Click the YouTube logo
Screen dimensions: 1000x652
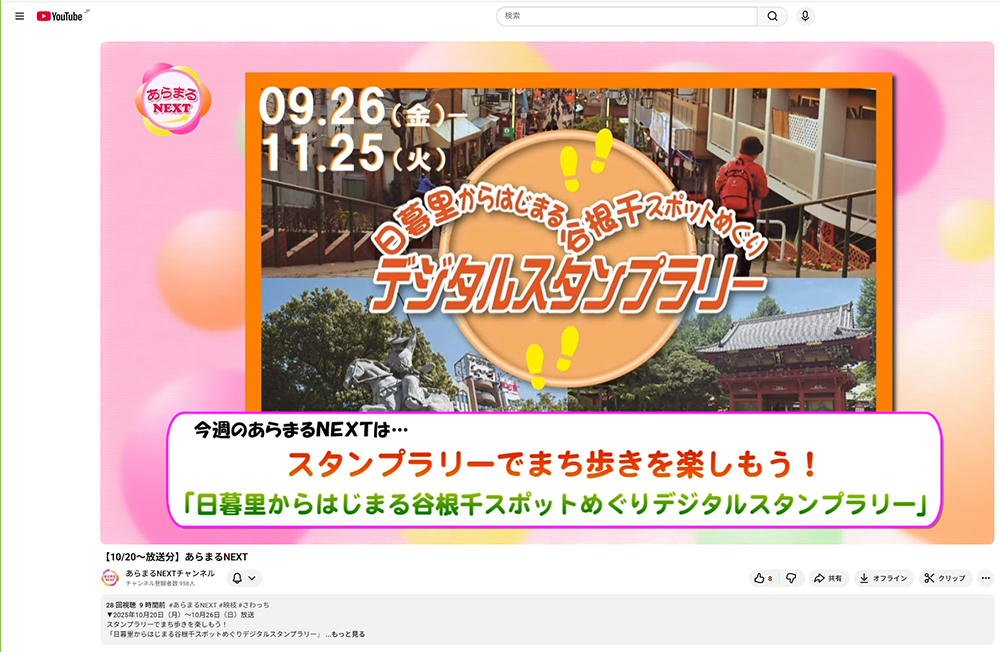tap(60, 16)
